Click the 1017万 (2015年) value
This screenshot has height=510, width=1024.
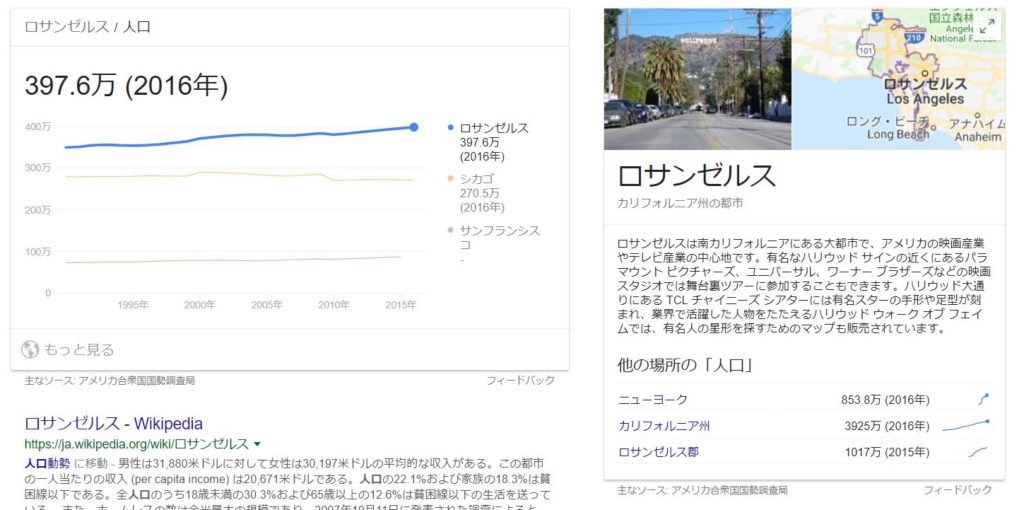tap(887, 452)
